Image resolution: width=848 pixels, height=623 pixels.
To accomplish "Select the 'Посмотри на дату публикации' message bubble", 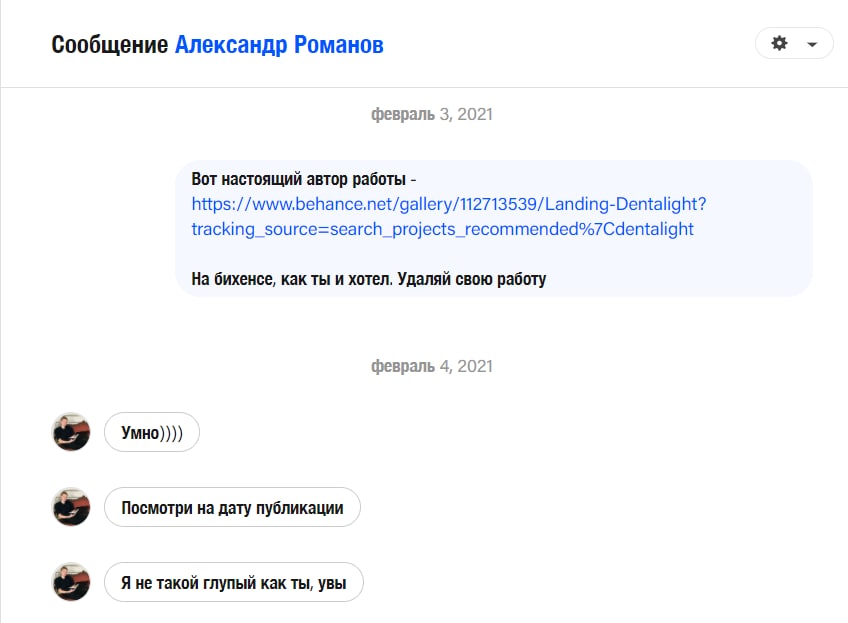I will coord(233,507).
